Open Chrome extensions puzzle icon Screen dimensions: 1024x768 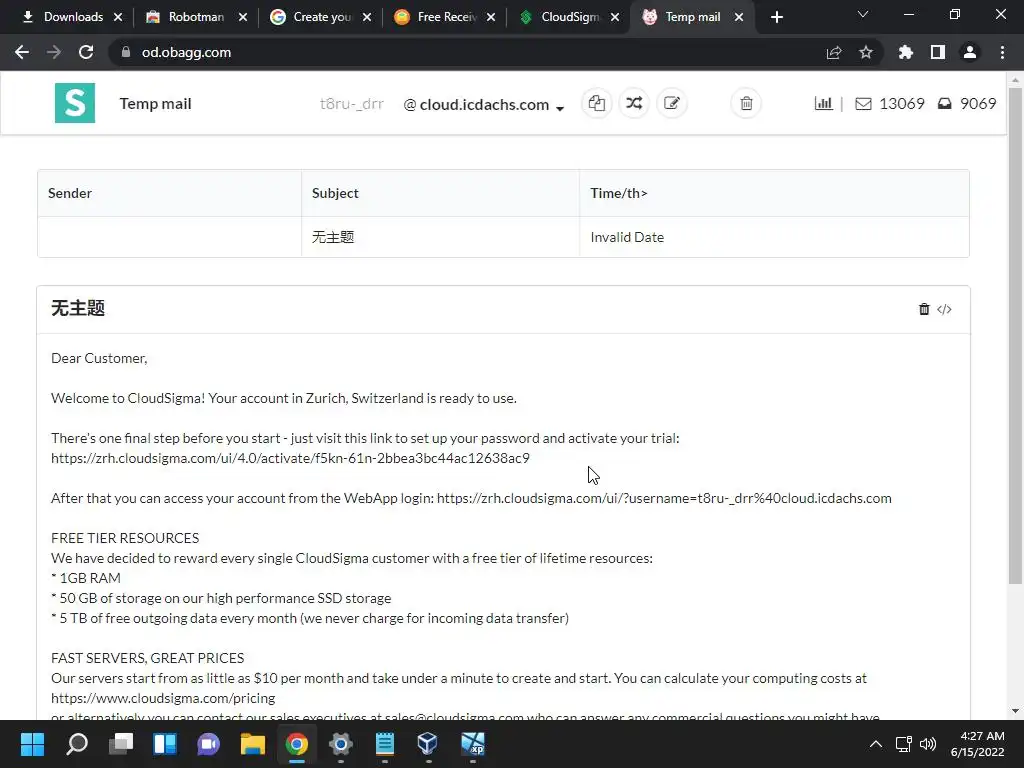tap(906, 52)
